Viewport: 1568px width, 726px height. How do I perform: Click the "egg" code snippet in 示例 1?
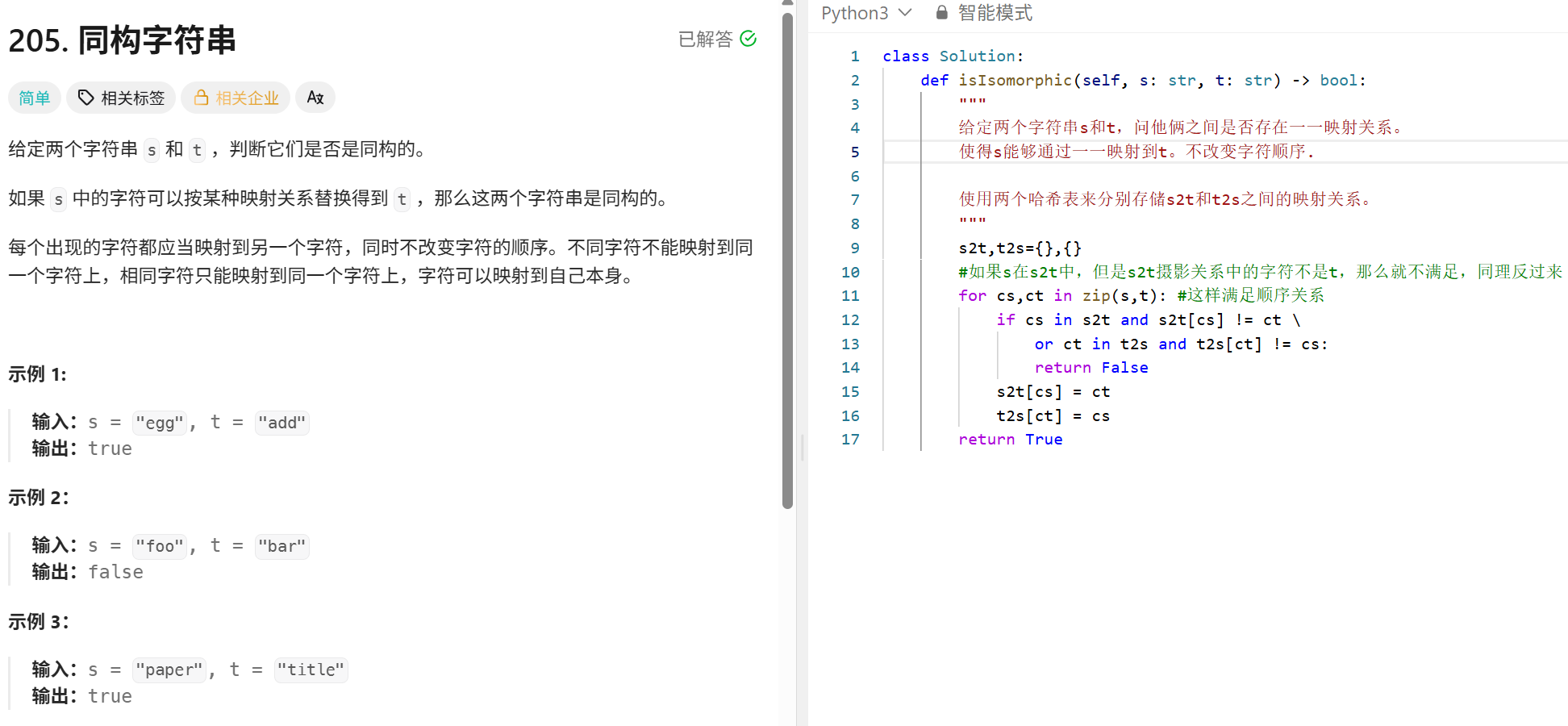[x=159, y=422]
